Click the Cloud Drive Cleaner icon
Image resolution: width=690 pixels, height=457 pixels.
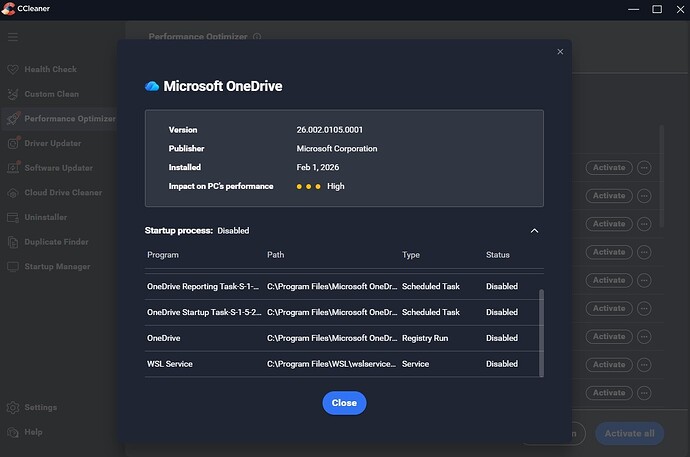click(13, 193)
